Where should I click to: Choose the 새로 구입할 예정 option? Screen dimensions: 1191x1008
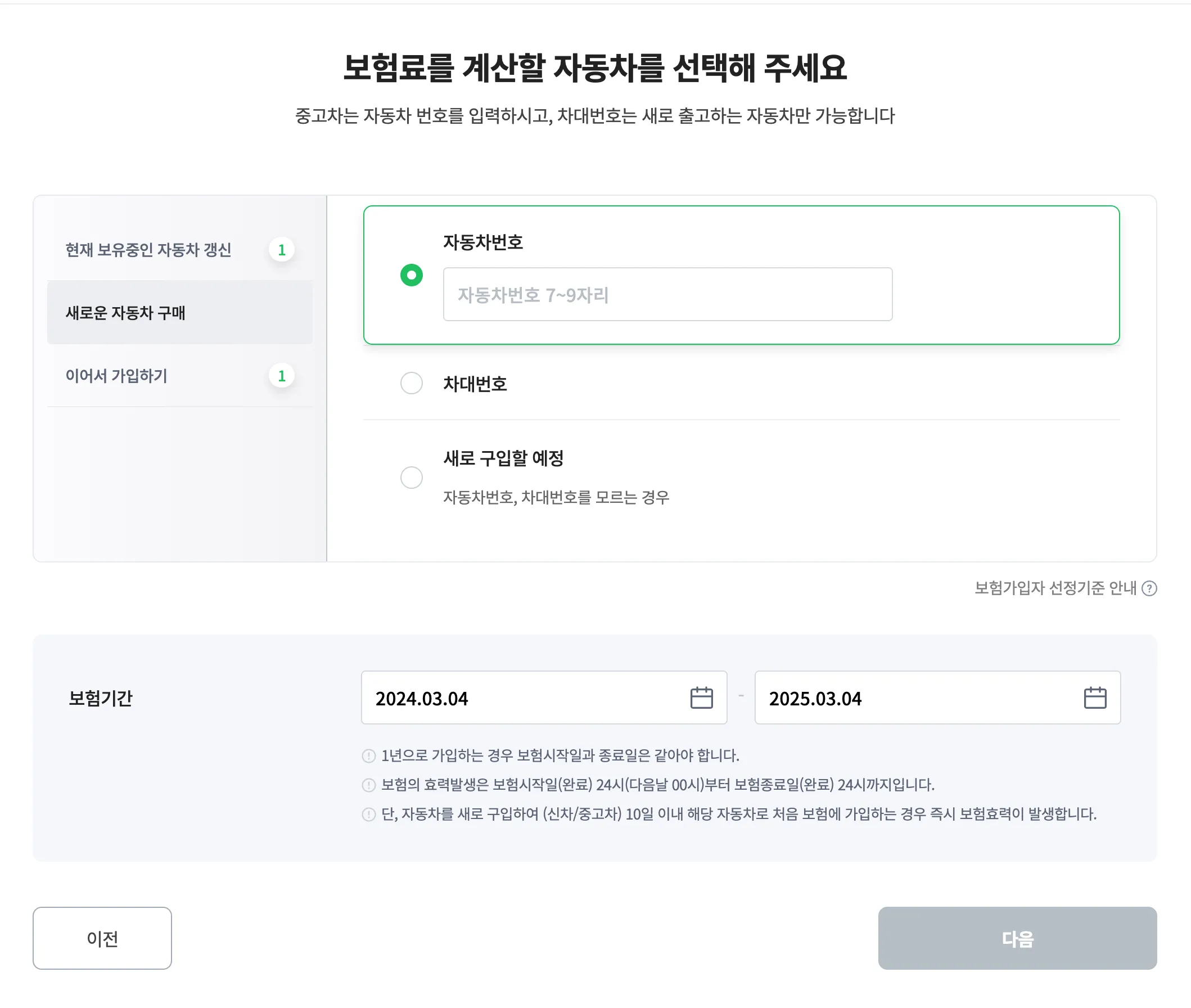(411, 477)
